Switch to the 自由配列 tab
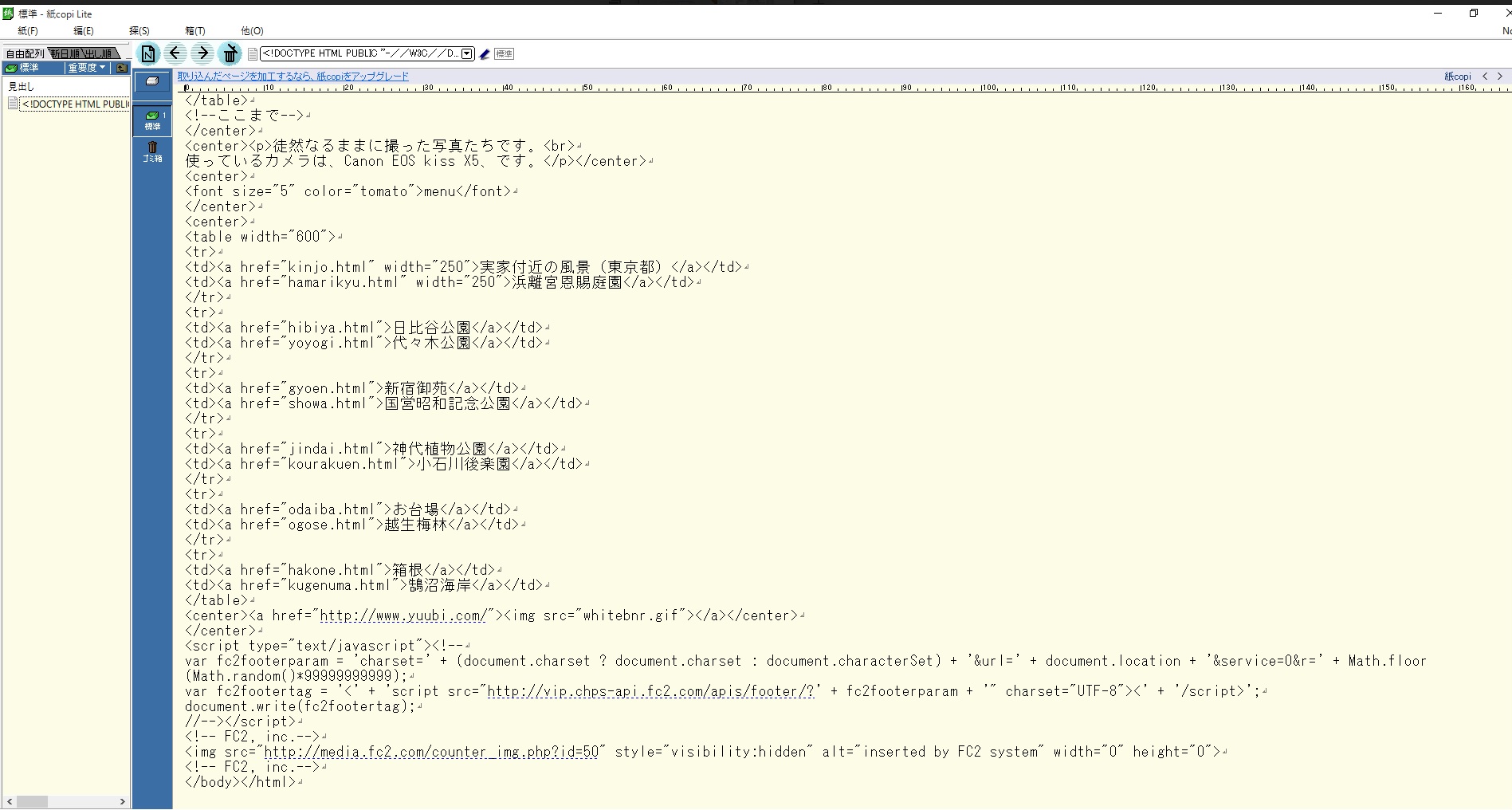 click(25, 53)
